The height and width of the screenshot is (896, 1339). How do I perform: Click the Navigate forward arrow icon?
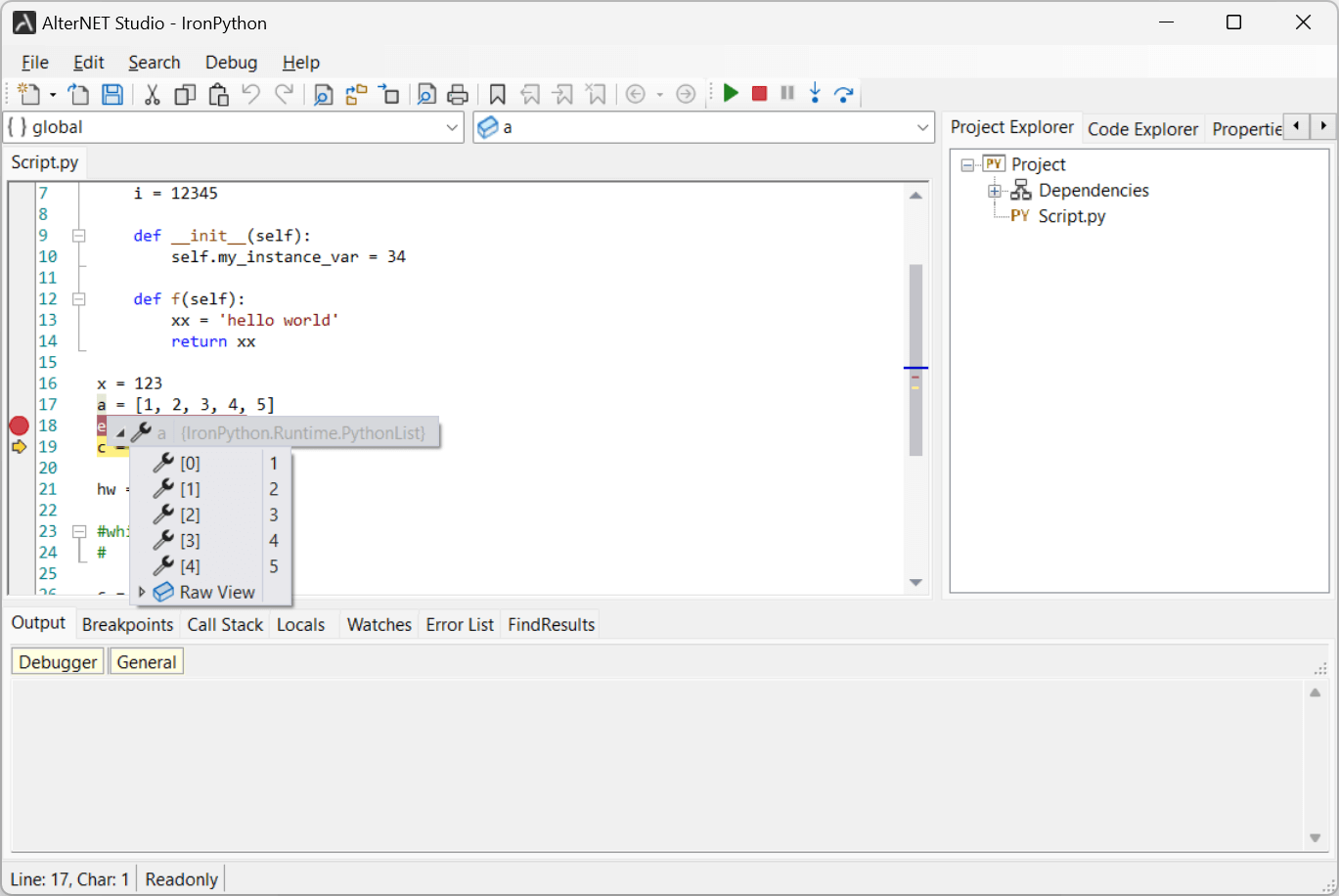(686, 94)
